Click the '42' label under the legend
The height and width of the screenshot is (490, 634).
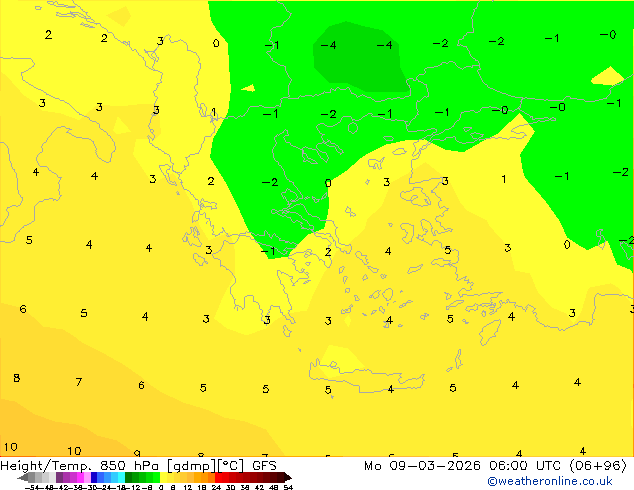click(x=259, y=487)
